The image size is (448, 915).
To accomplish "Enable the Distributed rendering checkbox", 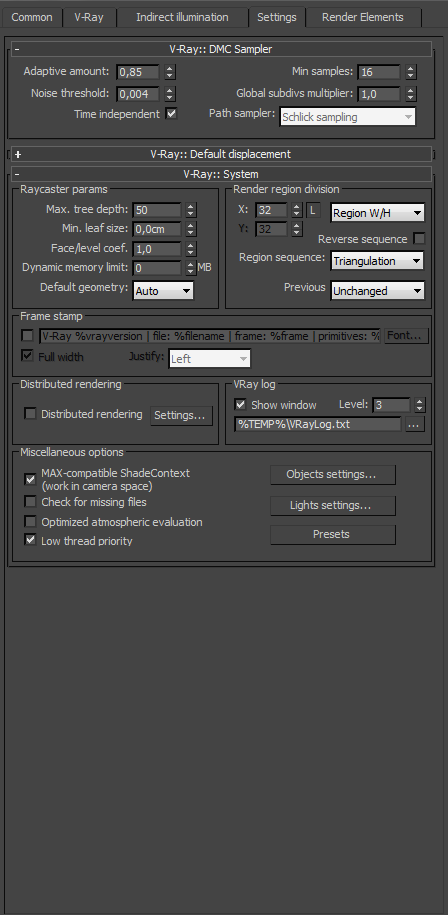I will point(30,413).
